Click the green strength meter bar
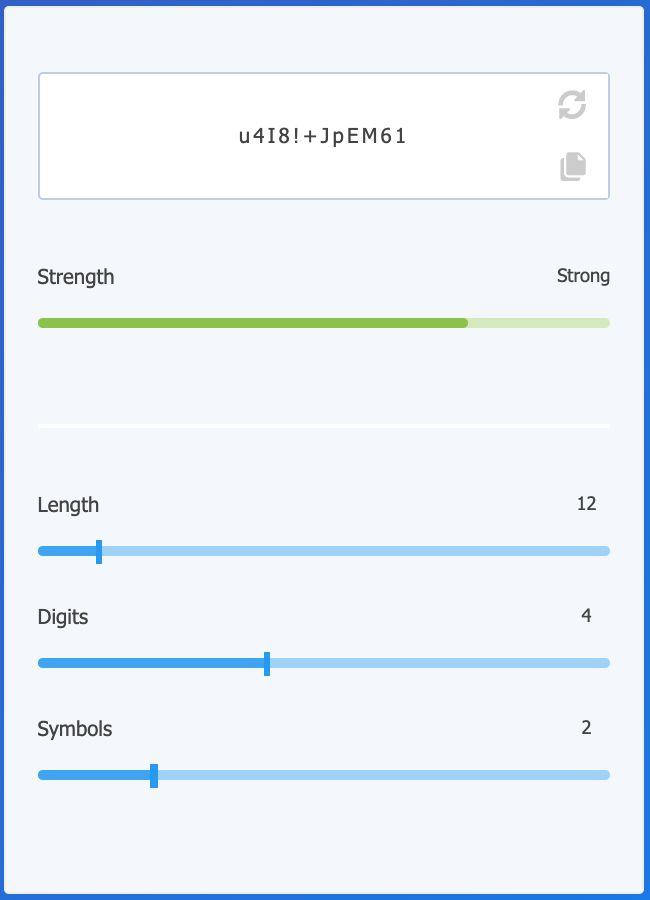The image size is (650, 900). (x=253, y=323)
